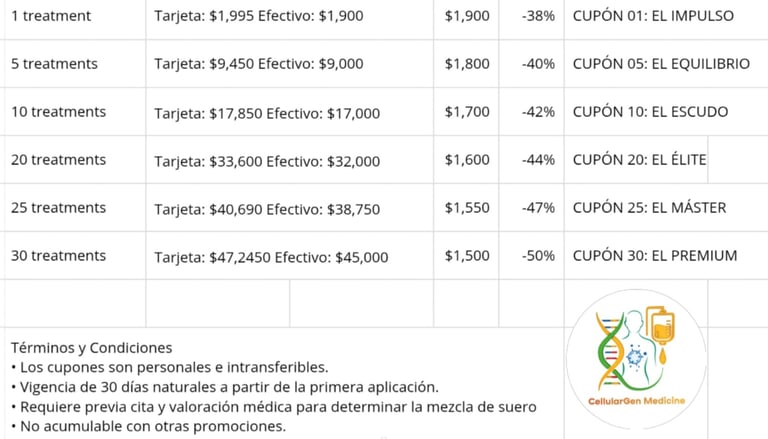Select the $1,550 unit price cell
768x439 pixels.
pos(467,208)
